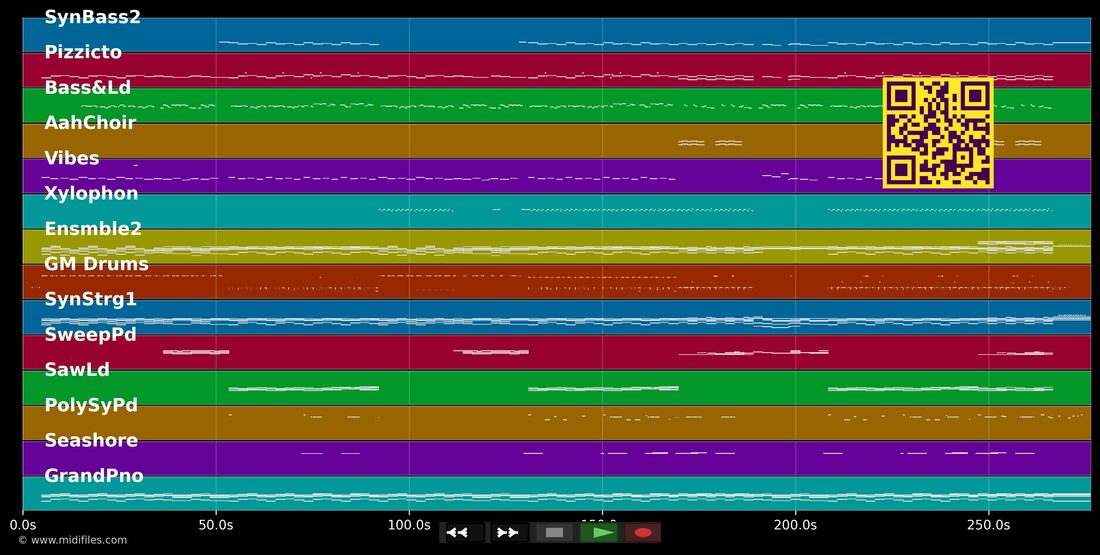Select the Seashore track label
The height and width of the screenshot is (555, 1100).
91,441
